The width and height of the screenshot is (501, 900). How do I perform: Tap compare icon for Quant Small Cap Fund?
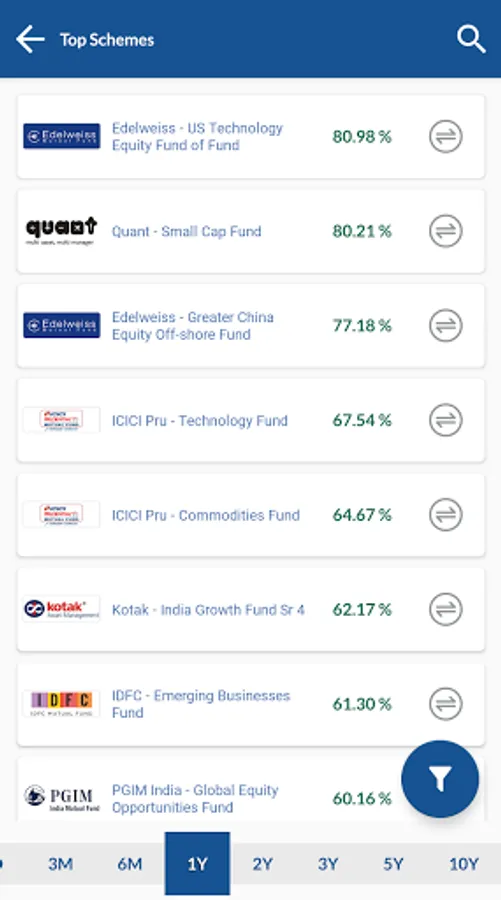click(x=445, y=231)
